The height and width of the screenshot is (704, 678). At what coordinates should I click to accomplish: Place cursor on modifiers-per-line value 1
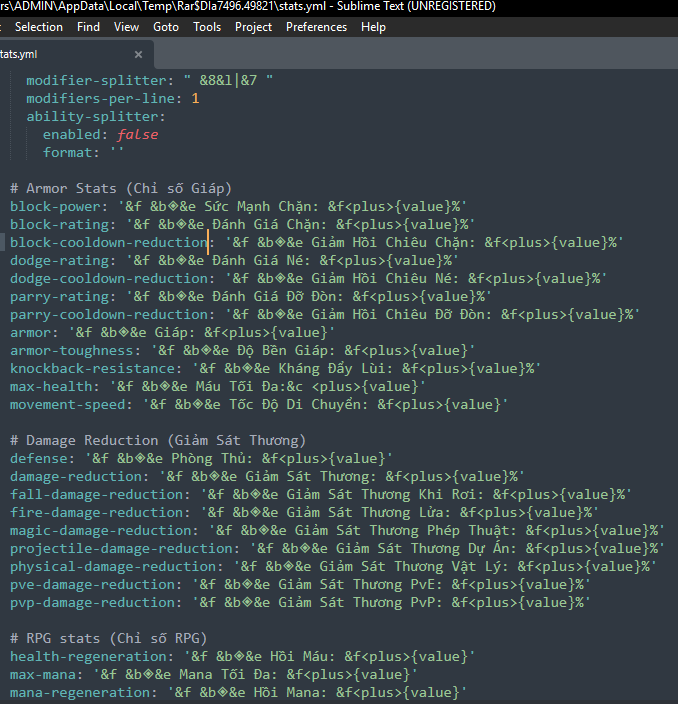pos(195,99)
